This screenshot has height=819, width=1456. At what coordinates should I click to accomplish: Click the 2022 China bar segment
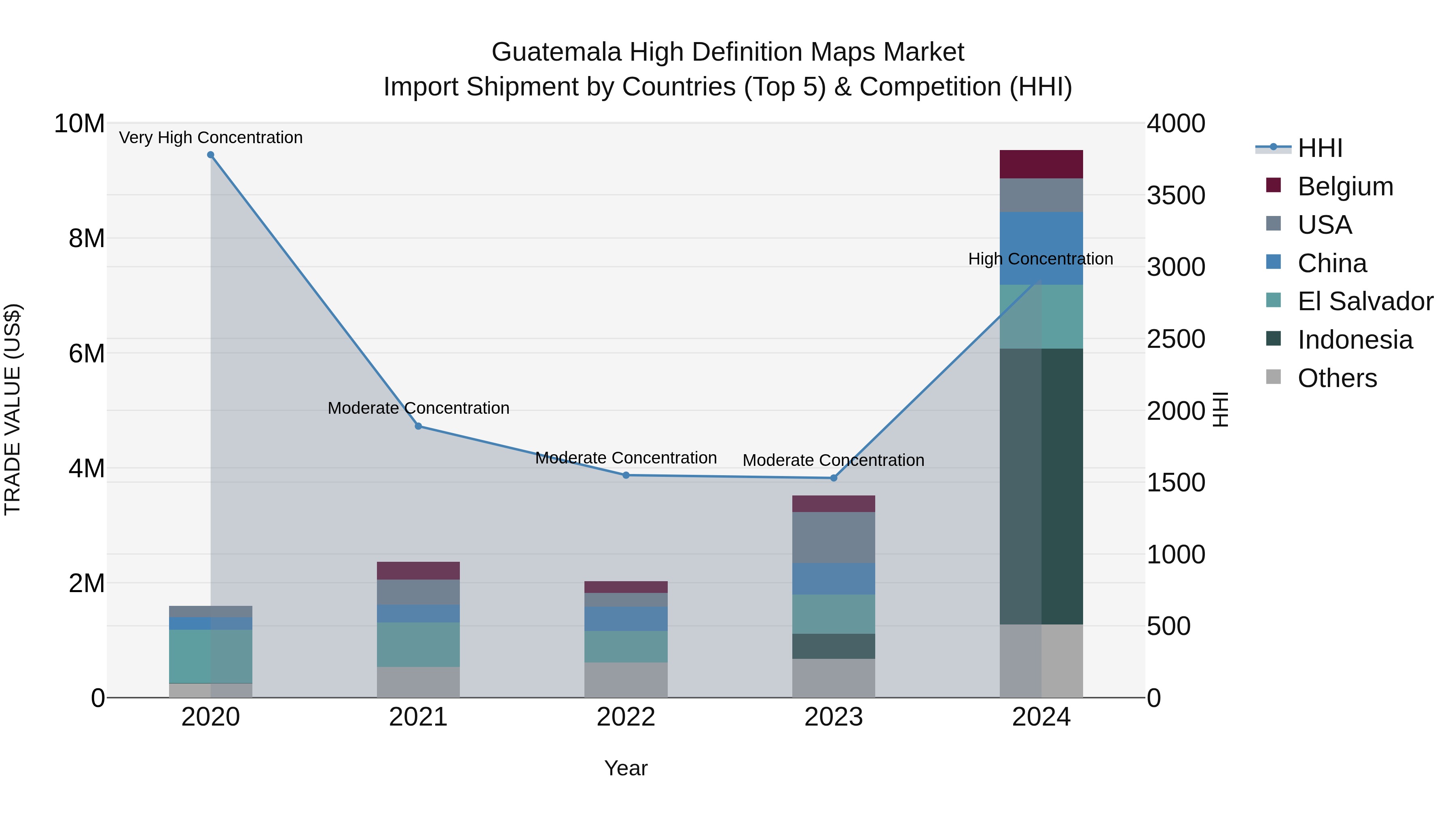tap(626, 619)
